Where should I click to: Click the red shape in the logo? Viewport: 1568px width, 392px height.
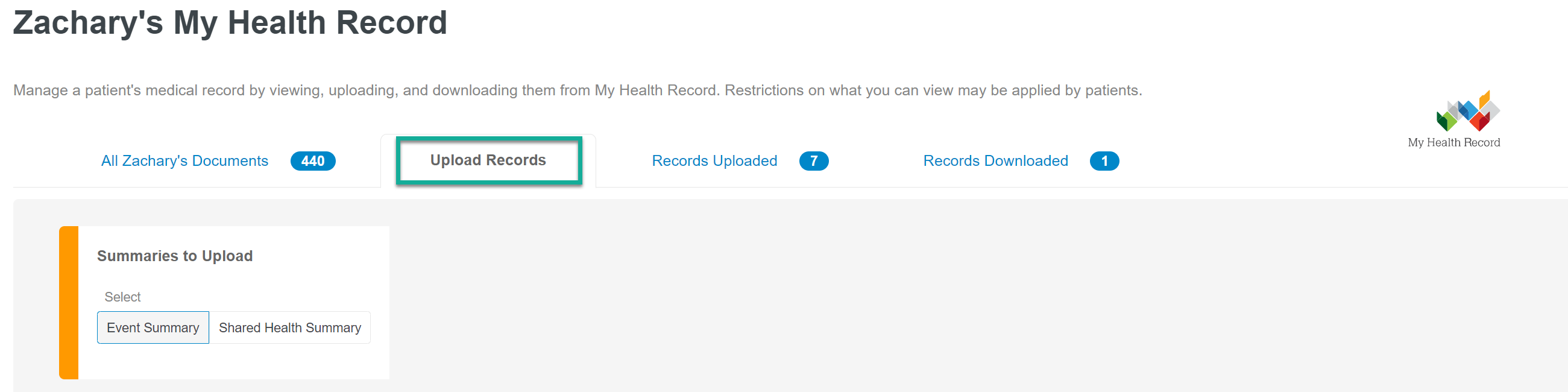click(x=1480, y=121)
